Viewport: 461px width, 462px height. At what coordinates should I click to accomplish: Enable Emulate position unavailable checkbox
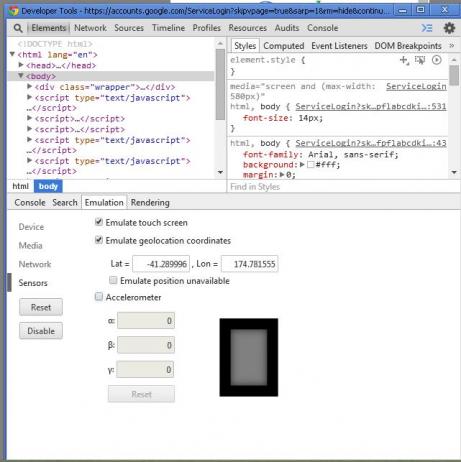point(113,280)
